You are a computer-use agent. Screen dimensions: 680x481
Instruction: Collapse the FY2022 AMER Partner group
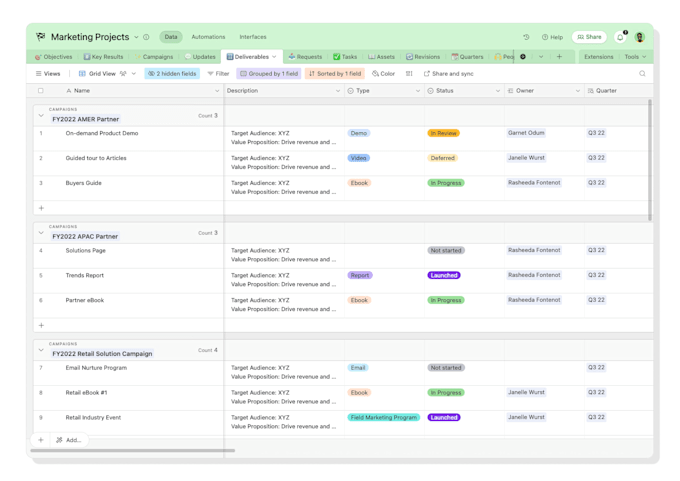pyautogui.click(x=41, y=116)
